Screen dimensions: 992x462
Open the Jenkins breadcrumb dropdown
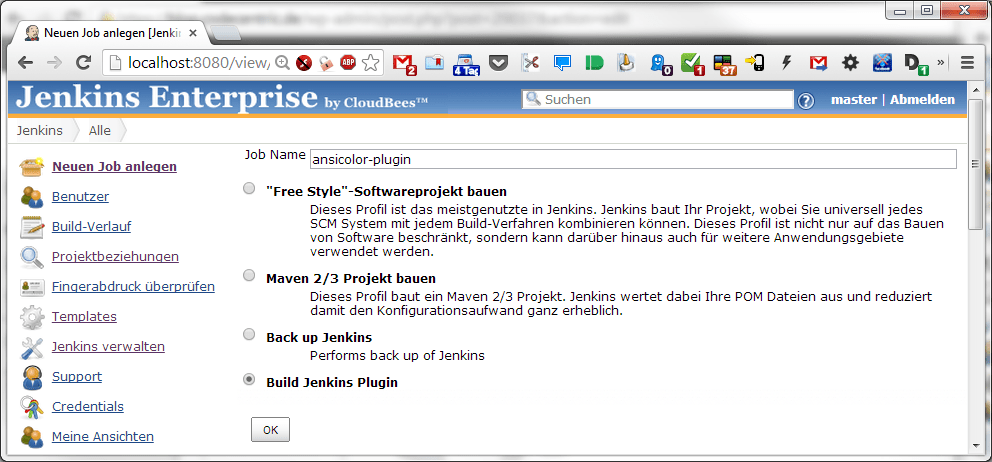coord(40,130)
